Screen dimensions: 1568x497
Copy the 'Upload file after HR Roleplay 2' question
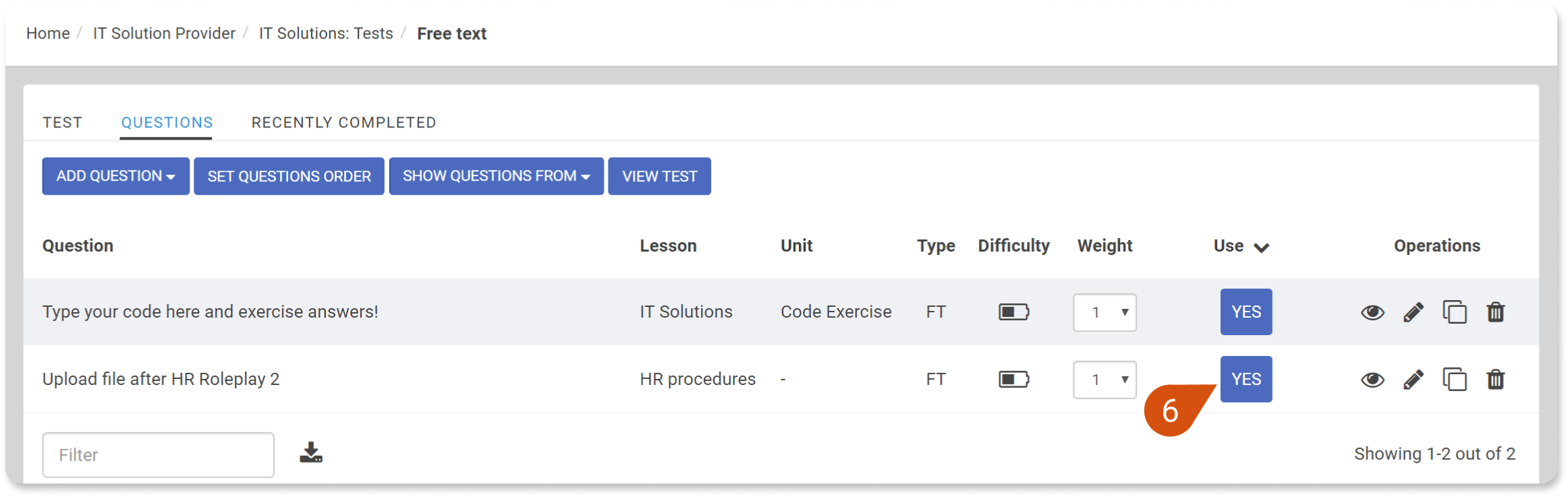1455,379
